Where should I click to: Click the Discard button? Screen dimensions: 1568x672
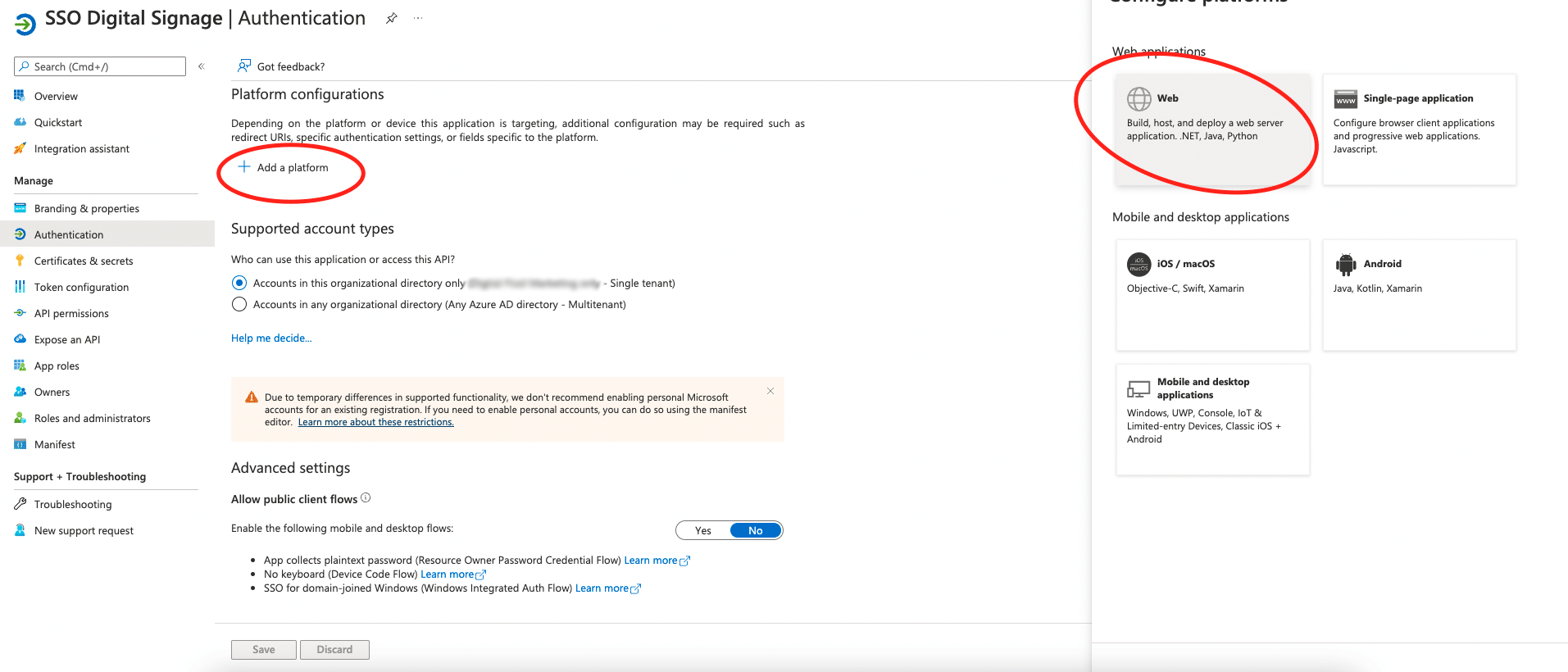[x=334, y=649]
